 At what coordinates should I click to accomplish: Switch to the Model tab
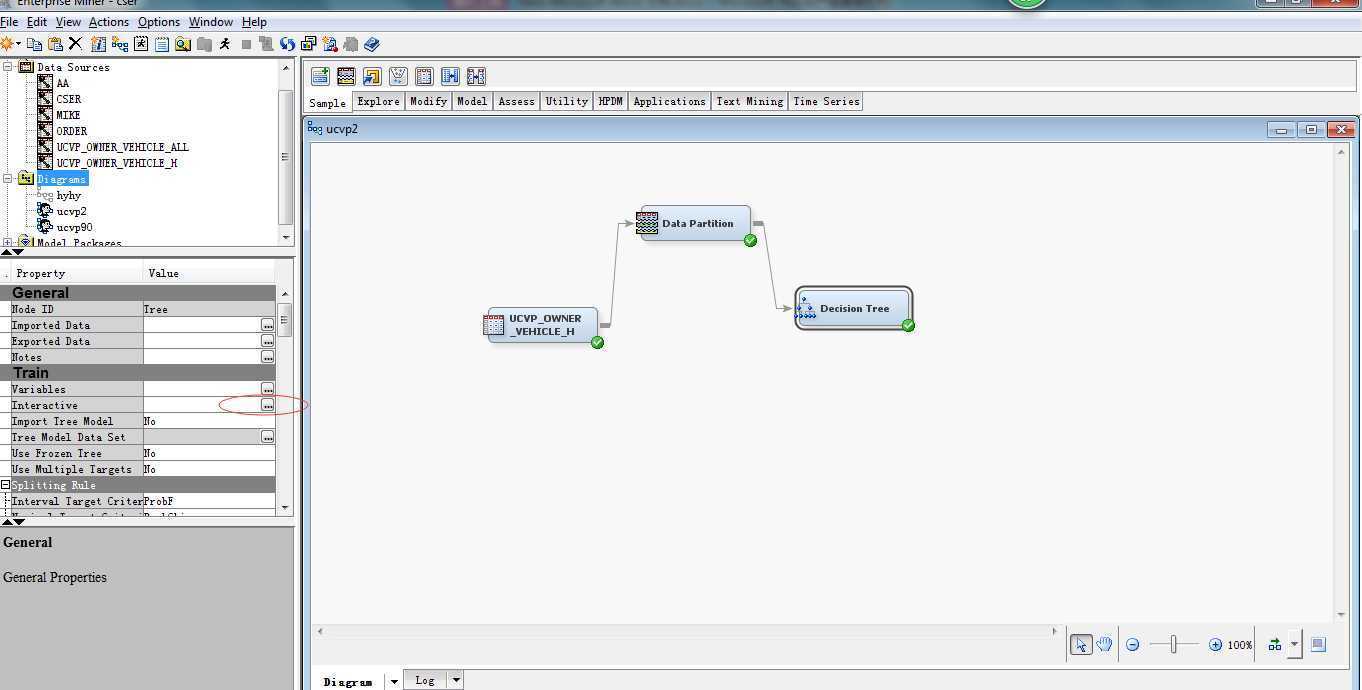click(x=472, y=101)
